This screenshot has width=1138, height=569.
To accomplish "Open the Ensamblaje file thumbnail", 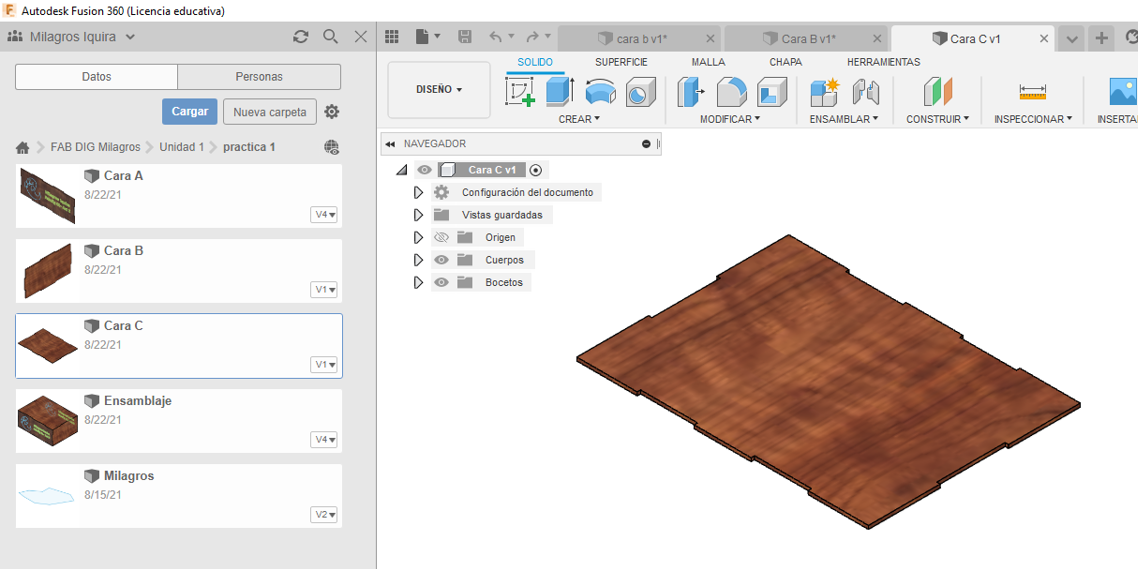I will pyautogui.click(x=47, y=419).
